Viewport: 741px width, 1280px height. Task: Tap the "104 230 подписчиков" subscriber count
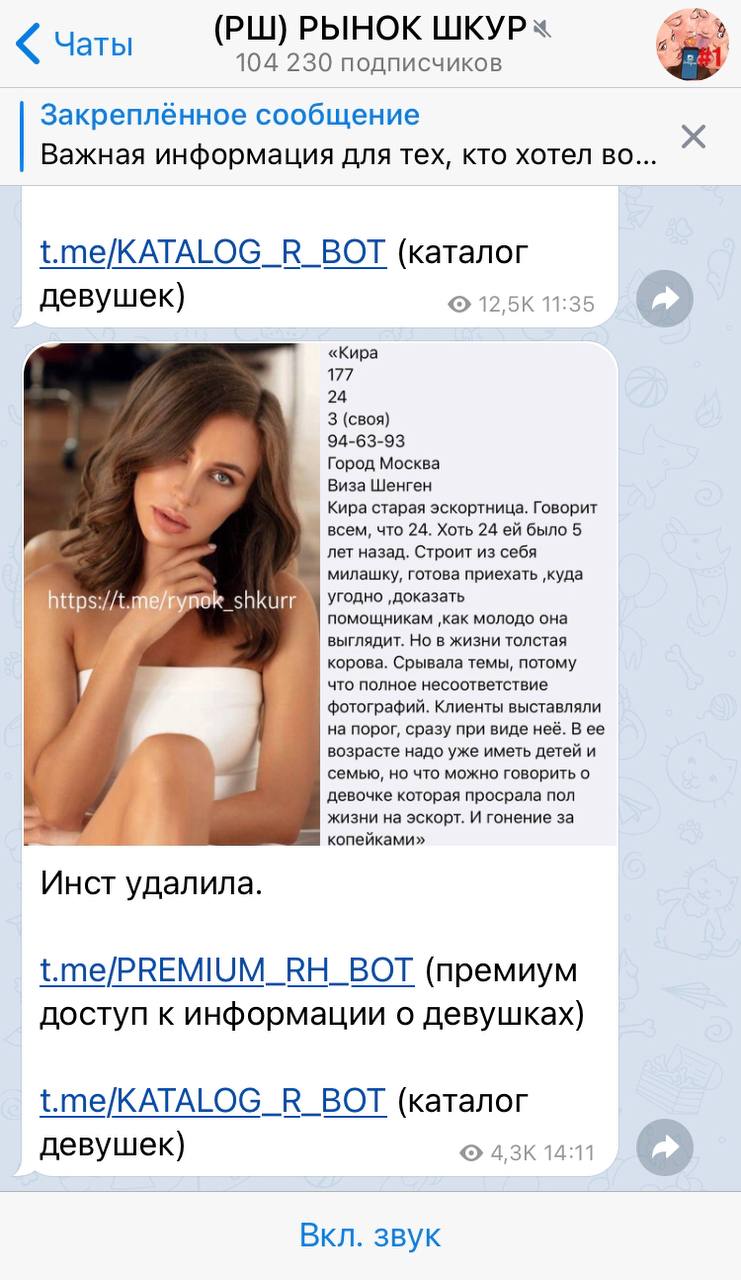point(369,63)
